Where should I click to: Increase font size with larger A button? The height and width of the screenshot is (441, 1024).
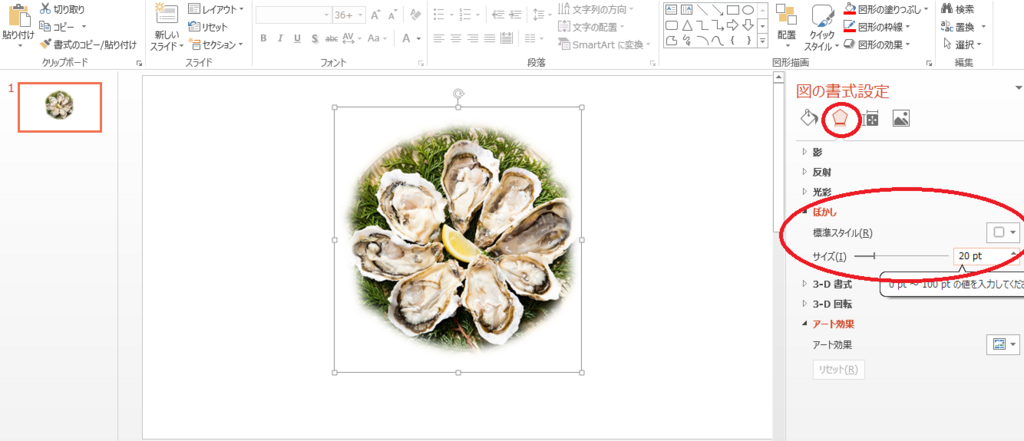click(x=376, y=14)
